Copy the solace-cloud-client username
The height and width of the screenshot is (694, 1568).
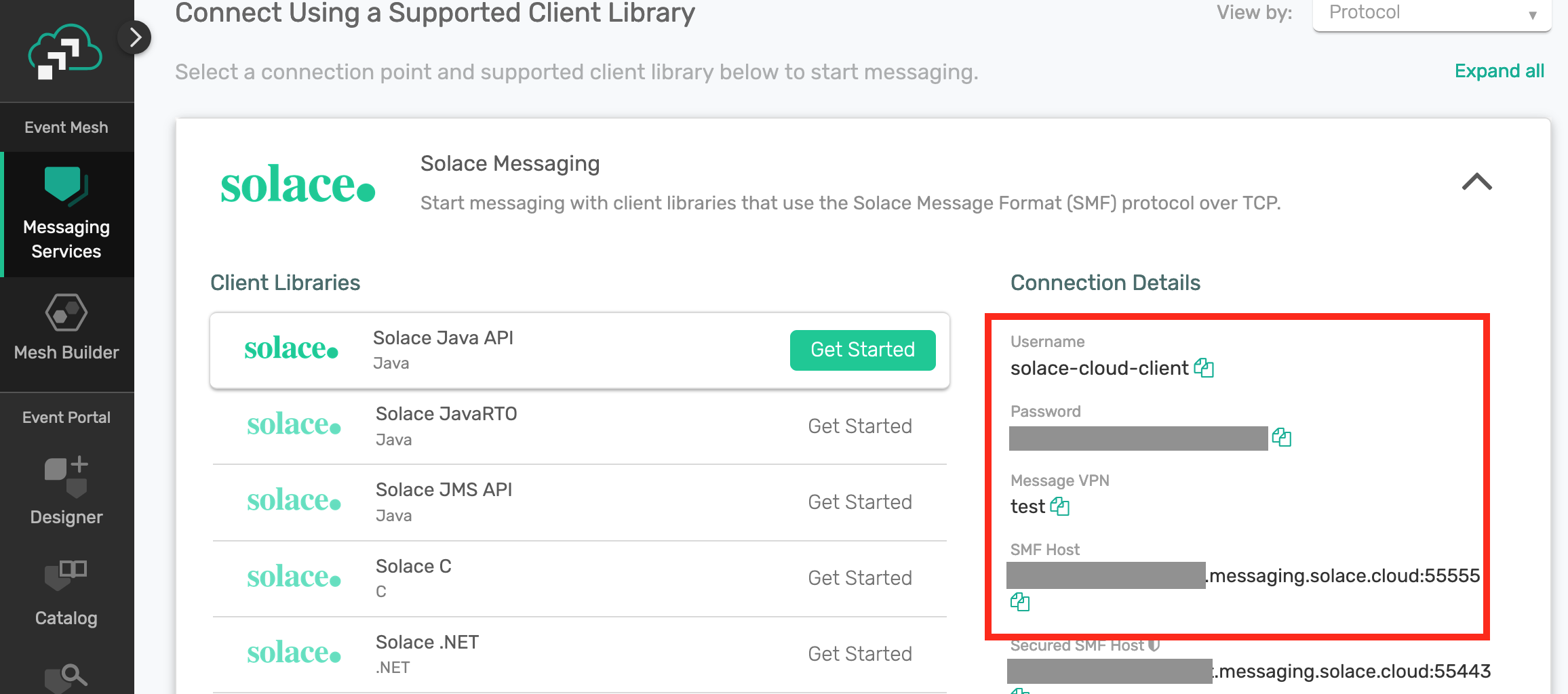point(1205,368)
